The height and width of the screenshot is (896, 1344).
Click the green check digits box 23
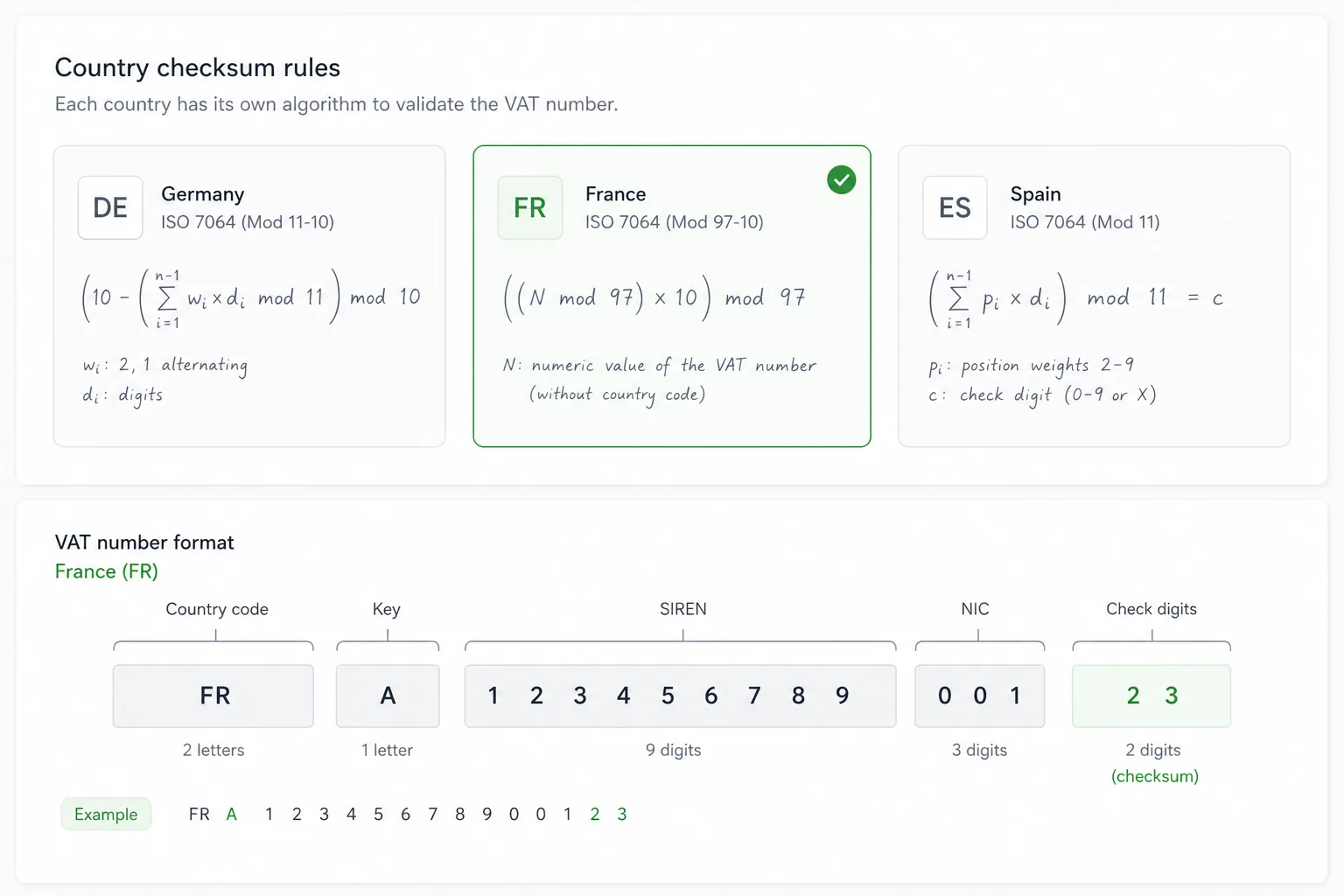[x=1151, y=696]
